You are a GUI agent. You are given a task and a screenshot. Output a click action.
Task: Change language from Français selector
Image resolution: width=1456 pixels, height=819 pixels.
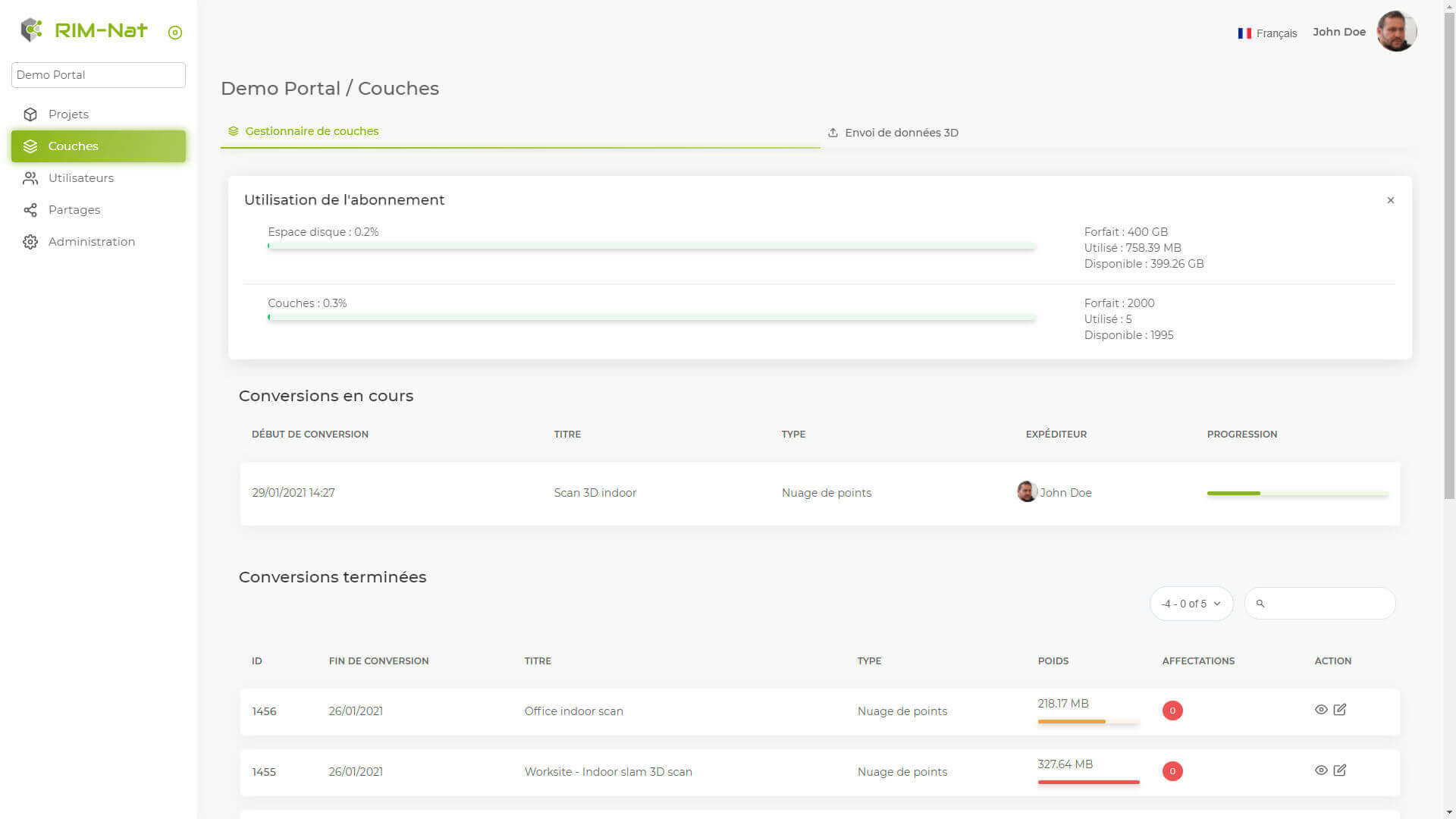coord(1267,33)
